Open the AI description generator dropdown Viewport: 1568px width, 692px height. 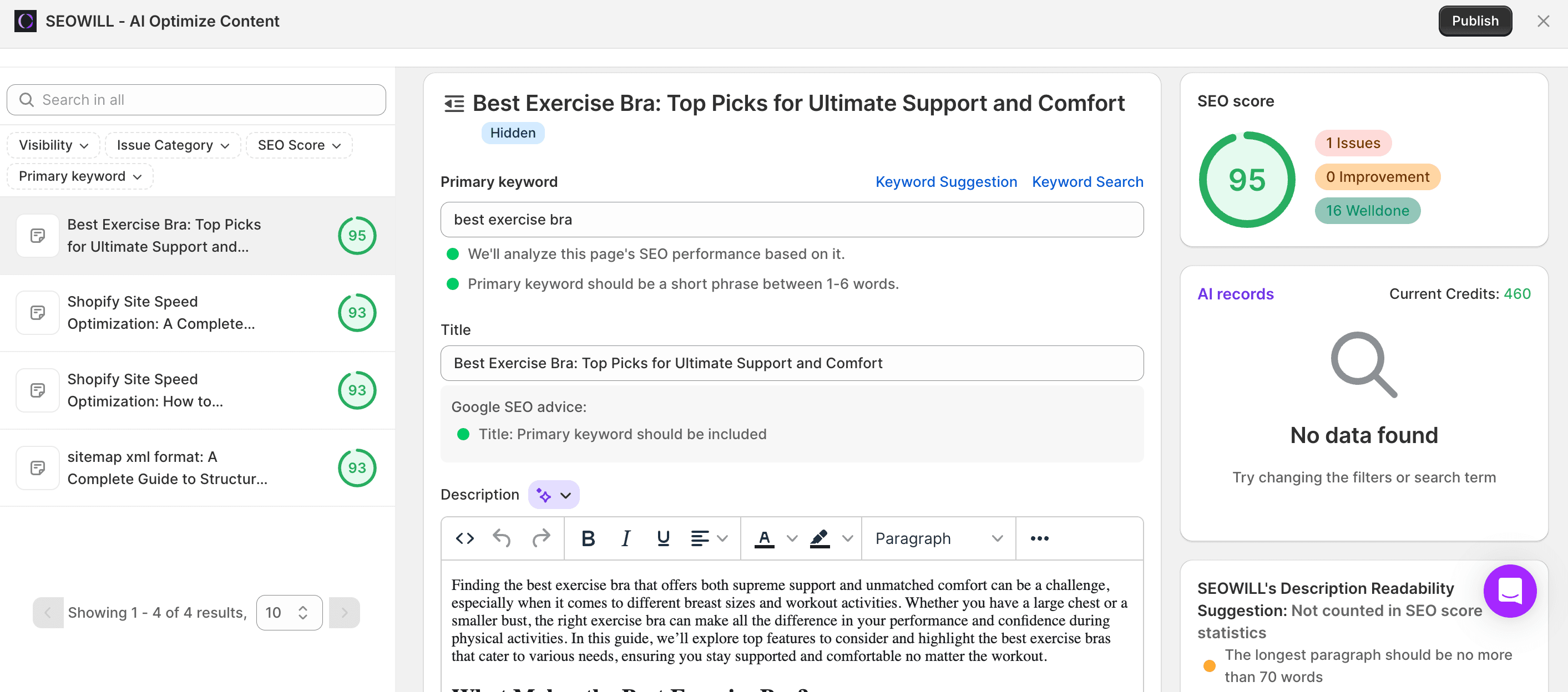[x=553, y=495]
